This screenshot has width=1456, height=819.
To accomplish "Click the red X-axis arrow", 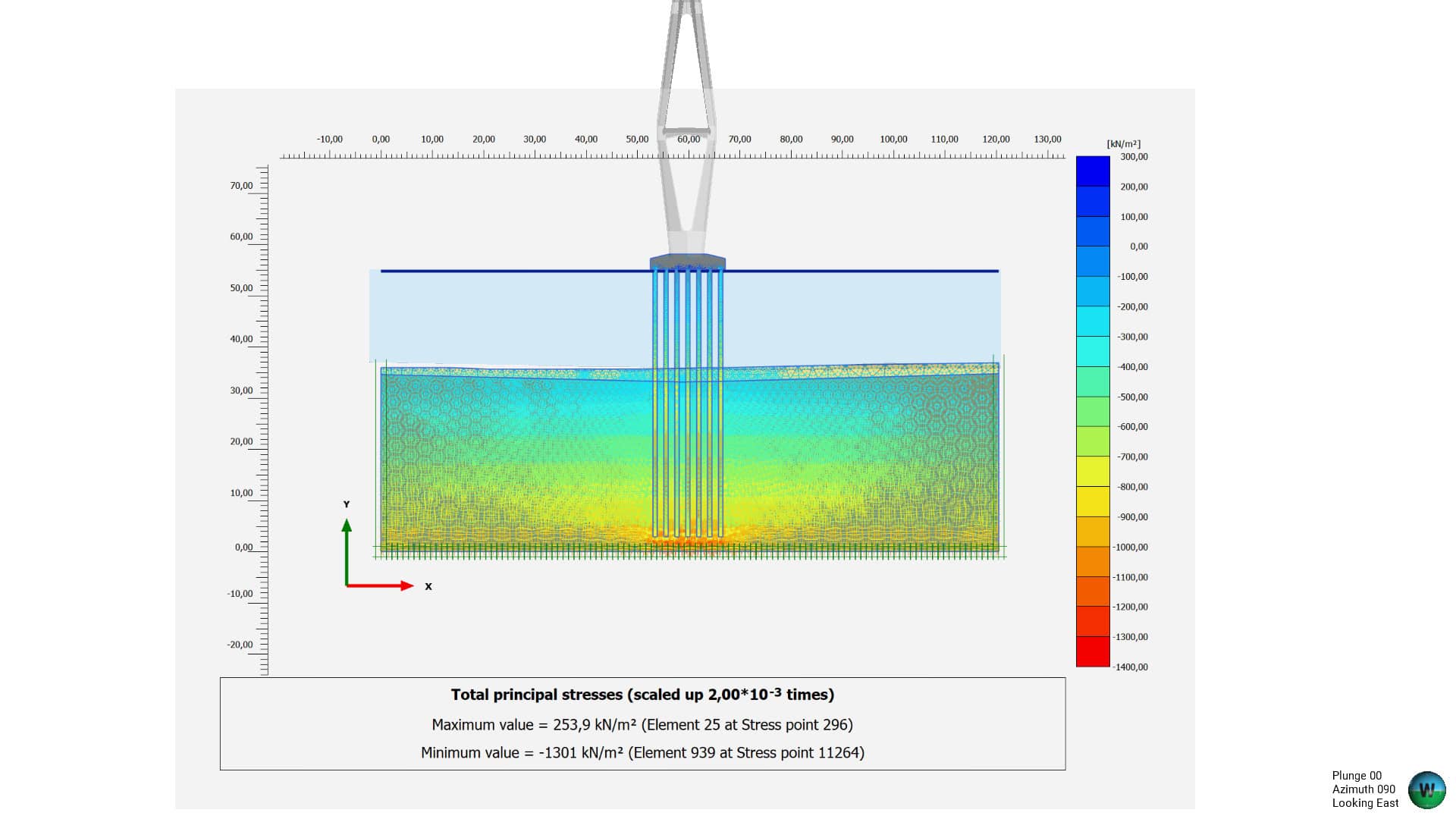I will [387, 585].
